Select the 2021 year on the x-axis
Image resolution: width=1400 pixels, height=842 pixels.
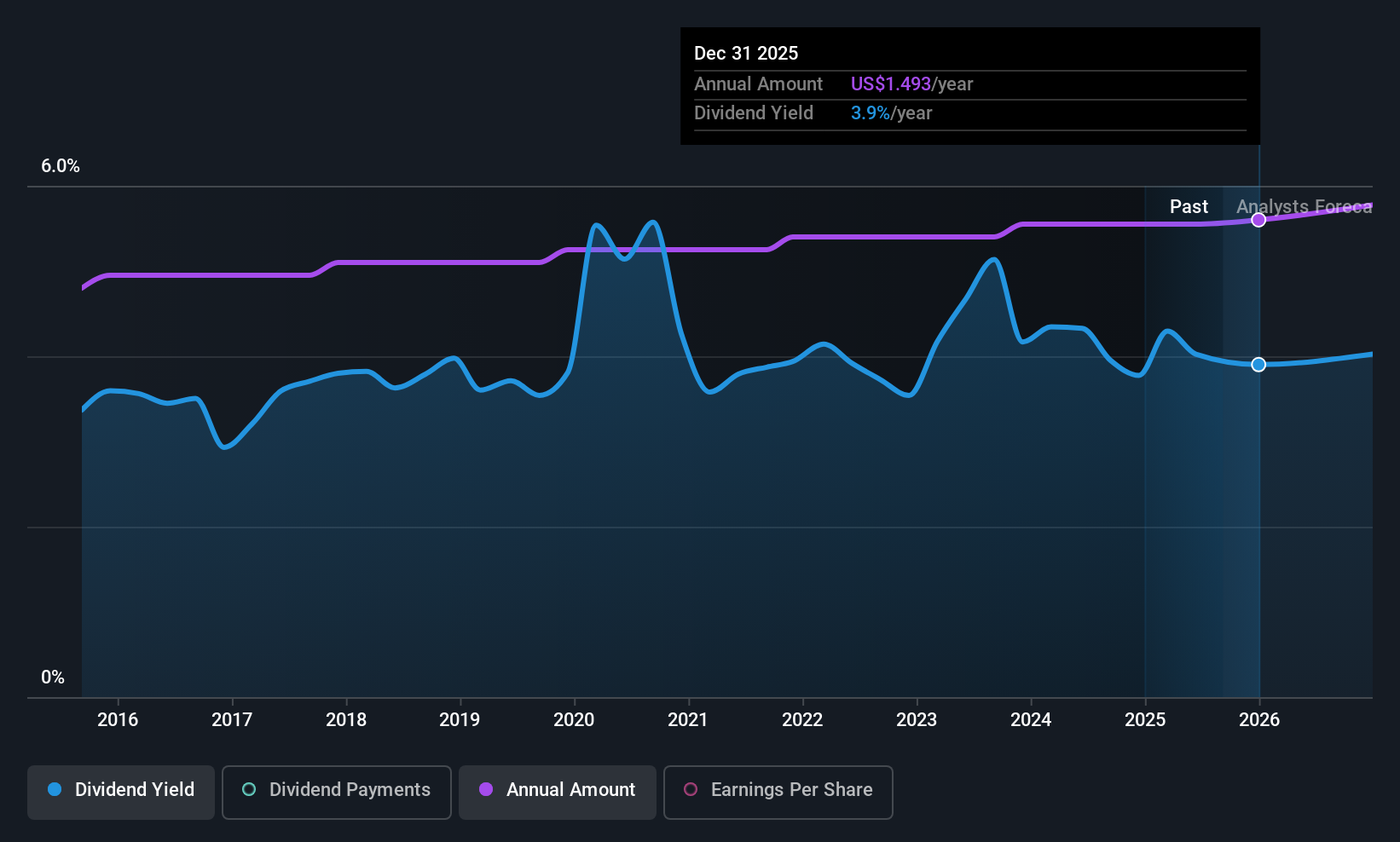click(688, 720)
